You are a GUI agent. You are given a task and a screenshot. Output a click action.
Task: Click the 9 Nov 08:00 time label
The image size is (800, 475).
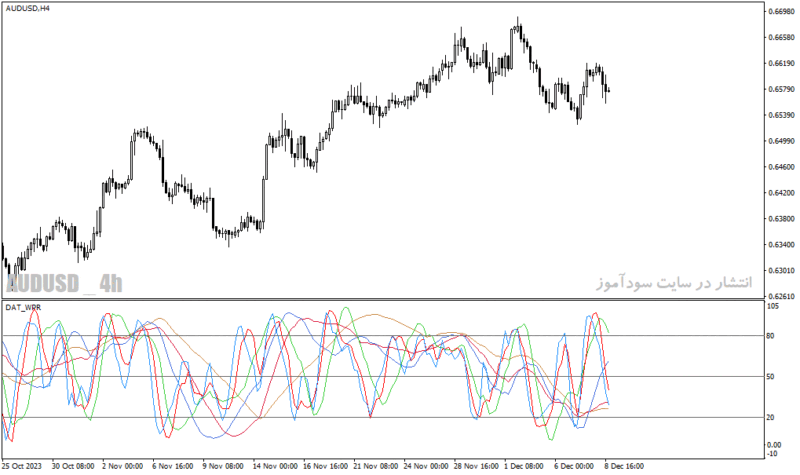click(x=223, y=466)
